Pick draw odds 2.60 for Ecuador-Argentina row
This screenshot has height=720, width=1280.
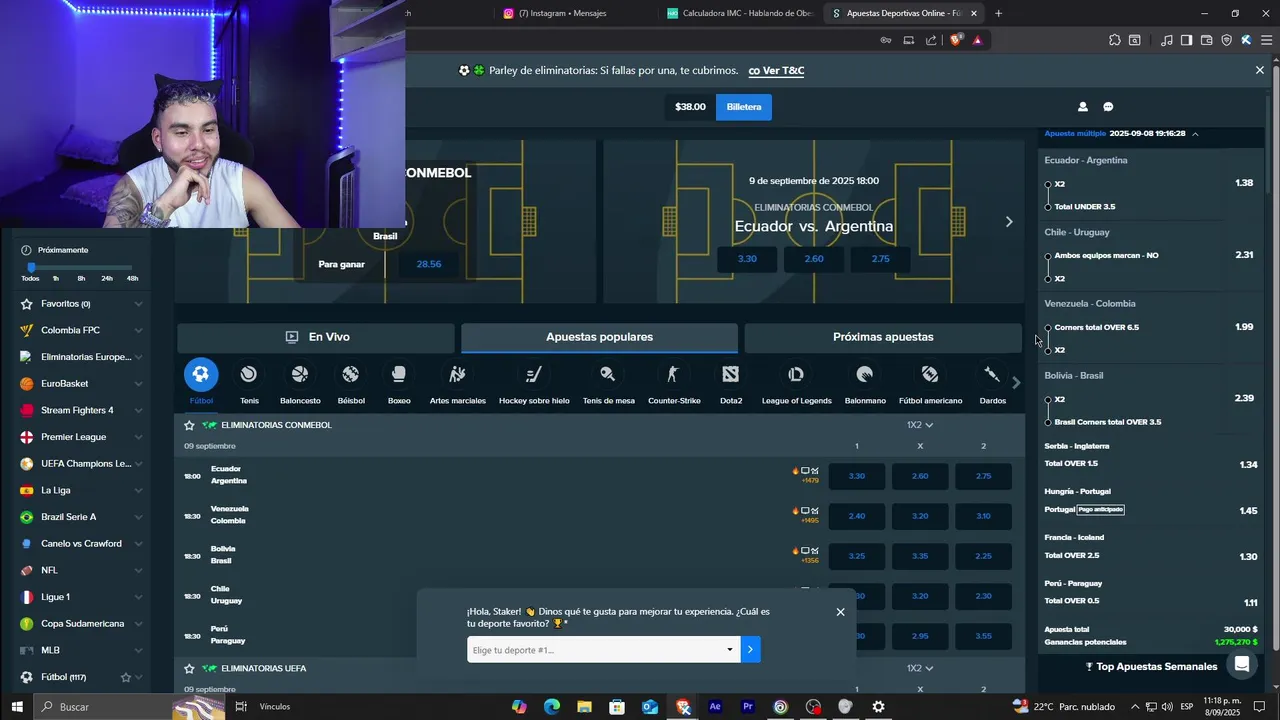[x=920, y=476]
